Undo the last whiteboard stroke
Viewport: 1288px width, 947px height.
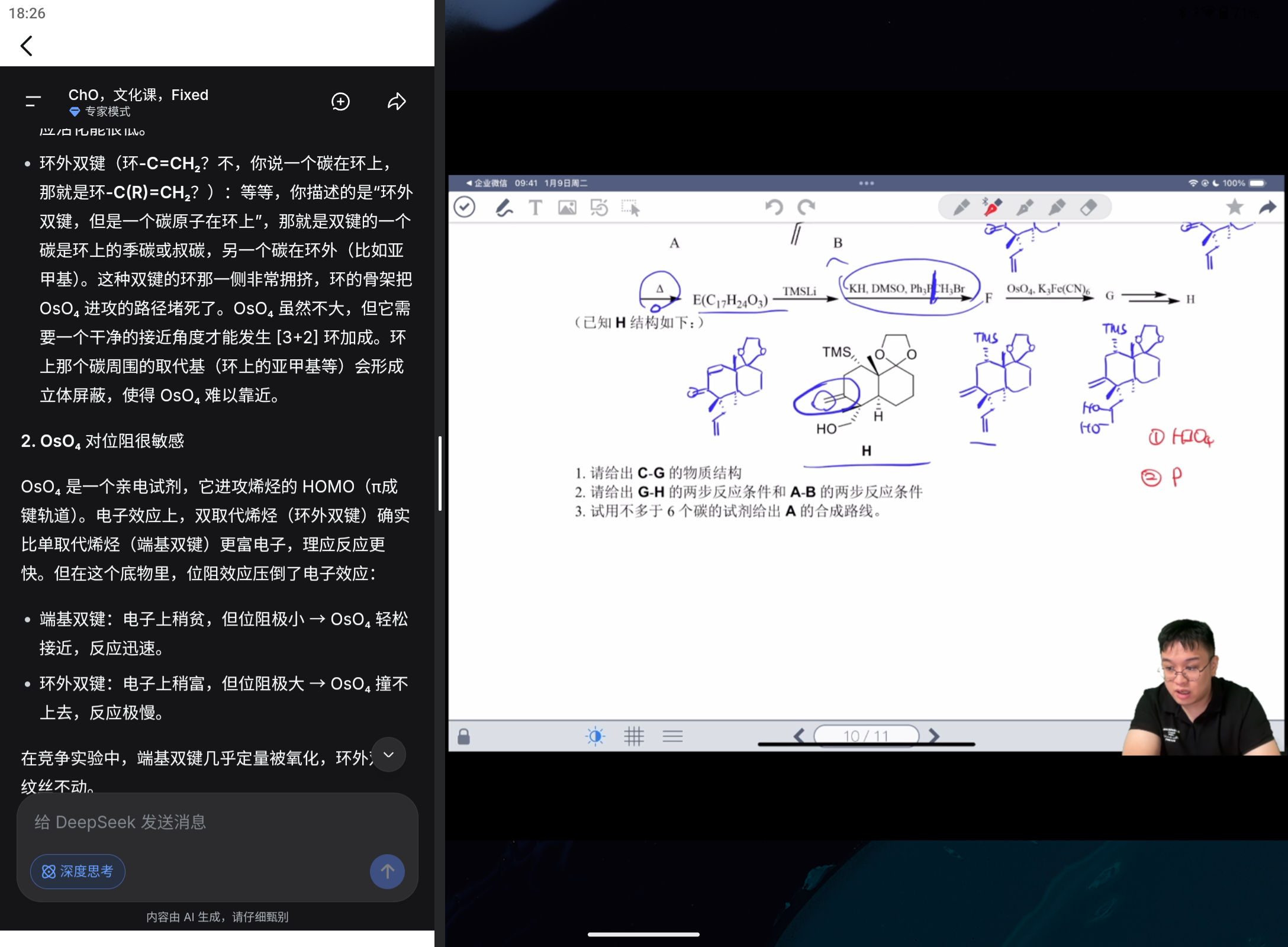click(774, 207)
